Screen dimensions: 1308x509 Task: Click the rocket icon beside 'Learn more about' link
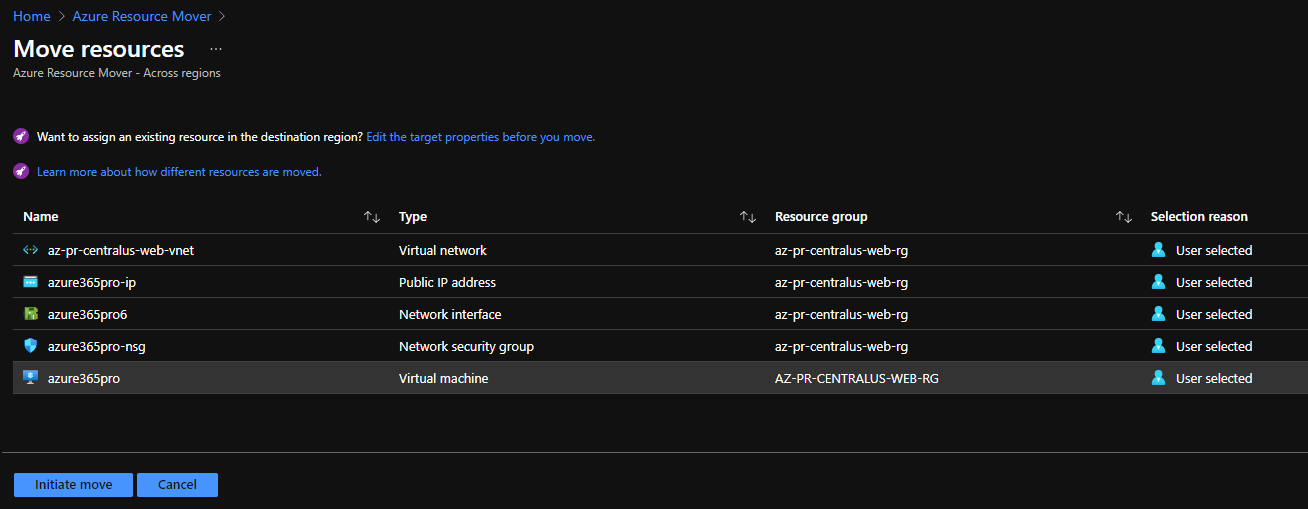click(x=21, y=171)
